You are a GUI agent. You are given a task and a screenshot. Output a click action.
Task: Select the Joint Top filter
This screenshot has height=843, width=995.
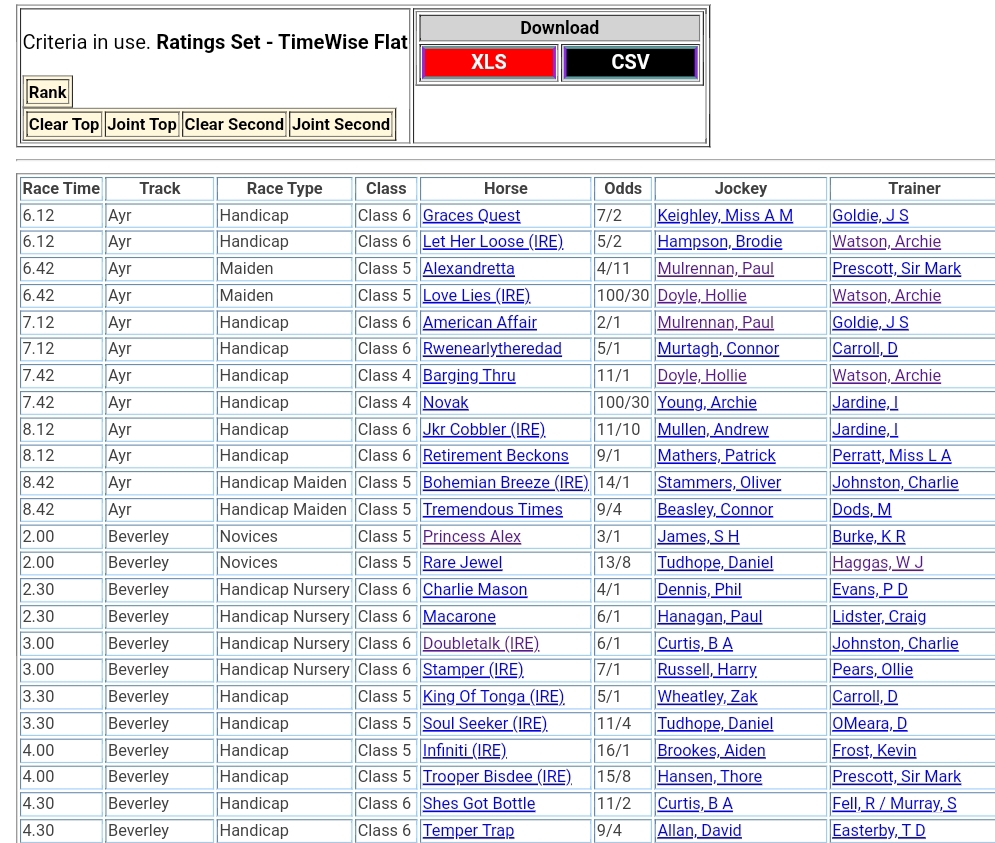coord(142,125)
